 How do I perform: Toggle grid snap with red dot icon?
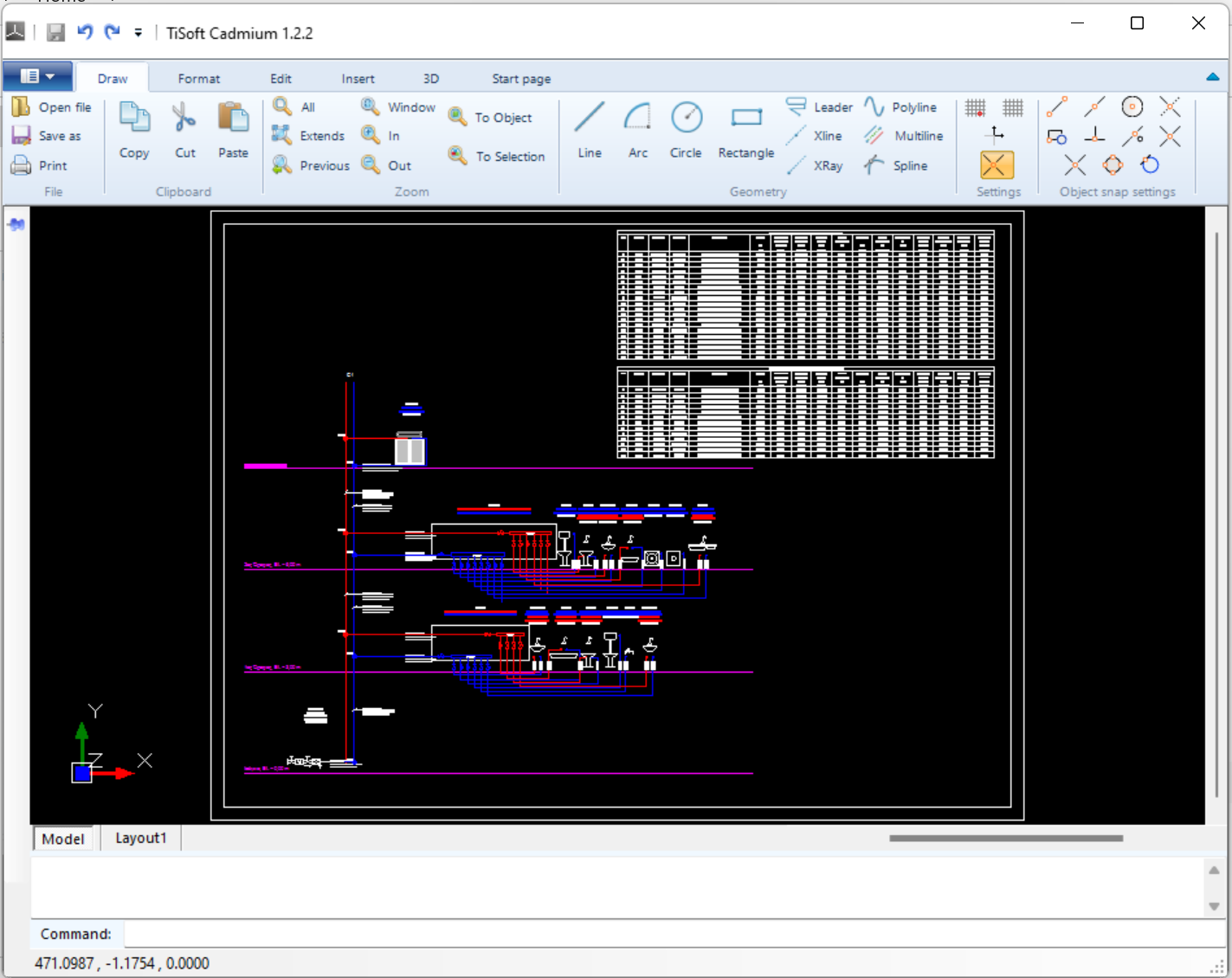976,107
